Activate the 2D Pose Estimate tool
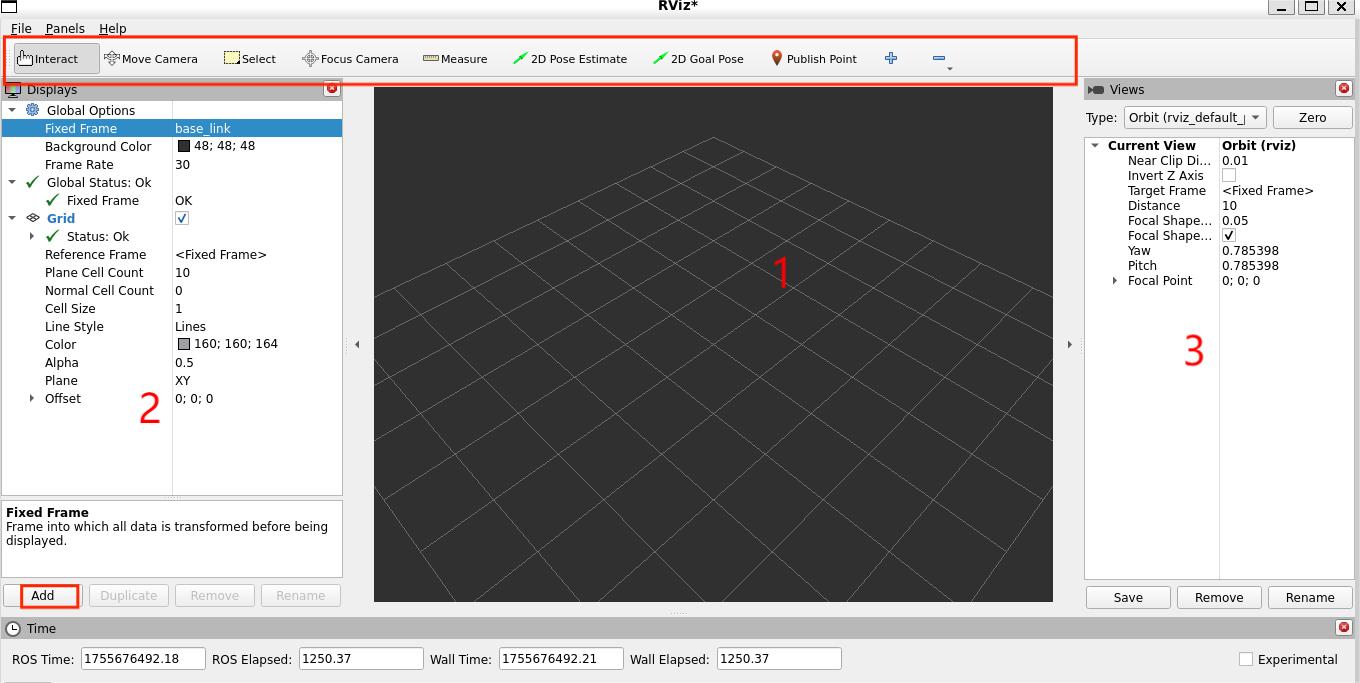Viewport: 1360px width, 683px height. pos(570,58)
